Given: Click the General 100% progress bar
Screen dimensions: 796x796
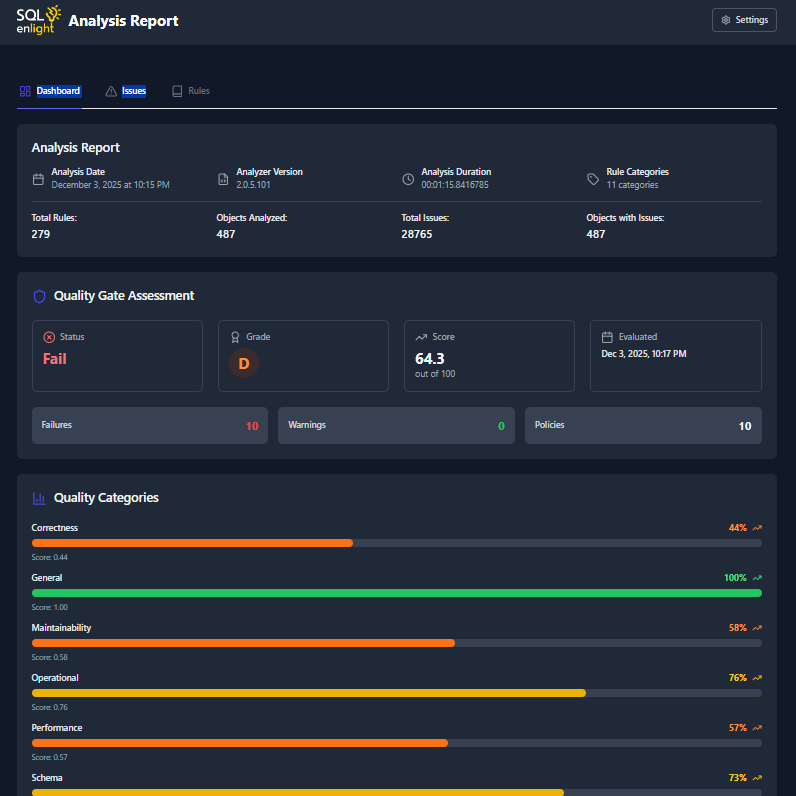Looking at the screenshot, I should click(396, 593).
